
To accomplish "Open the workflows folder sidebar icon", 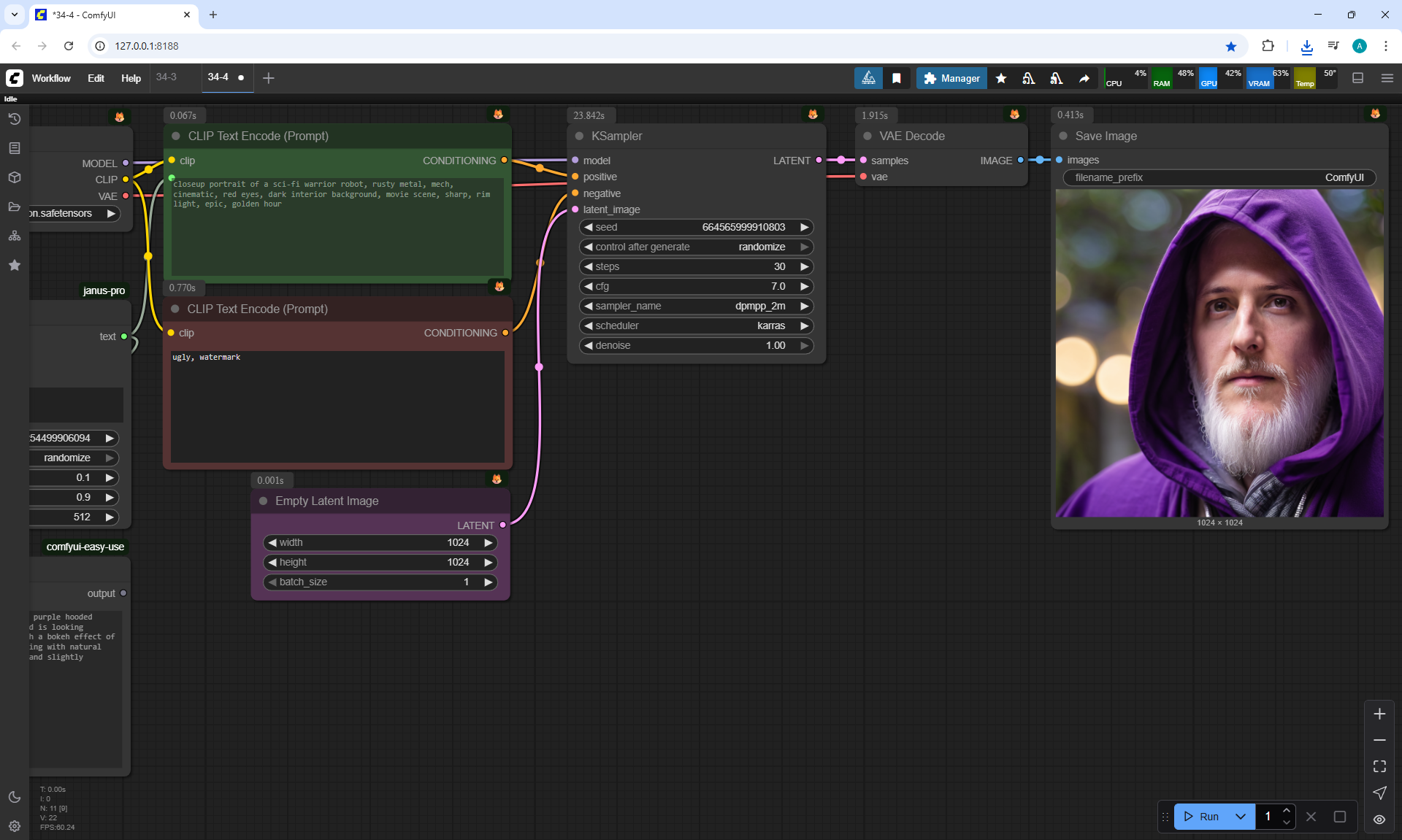I will (14, 207).
